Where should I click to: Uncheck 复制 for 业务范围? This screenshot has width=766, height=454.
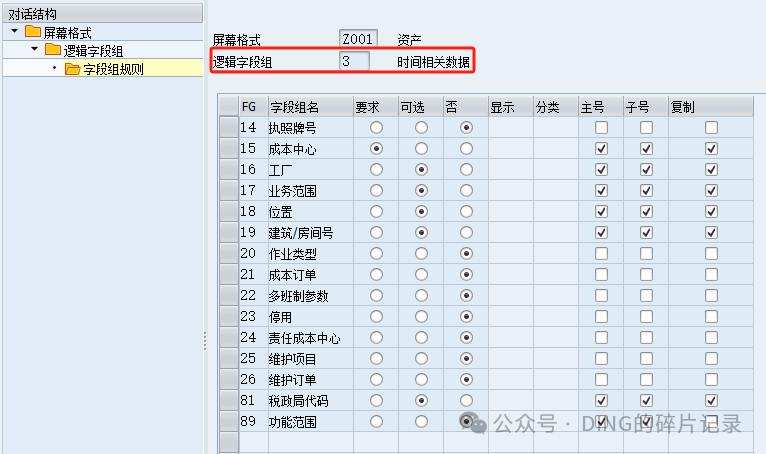[x=711, y=191]
